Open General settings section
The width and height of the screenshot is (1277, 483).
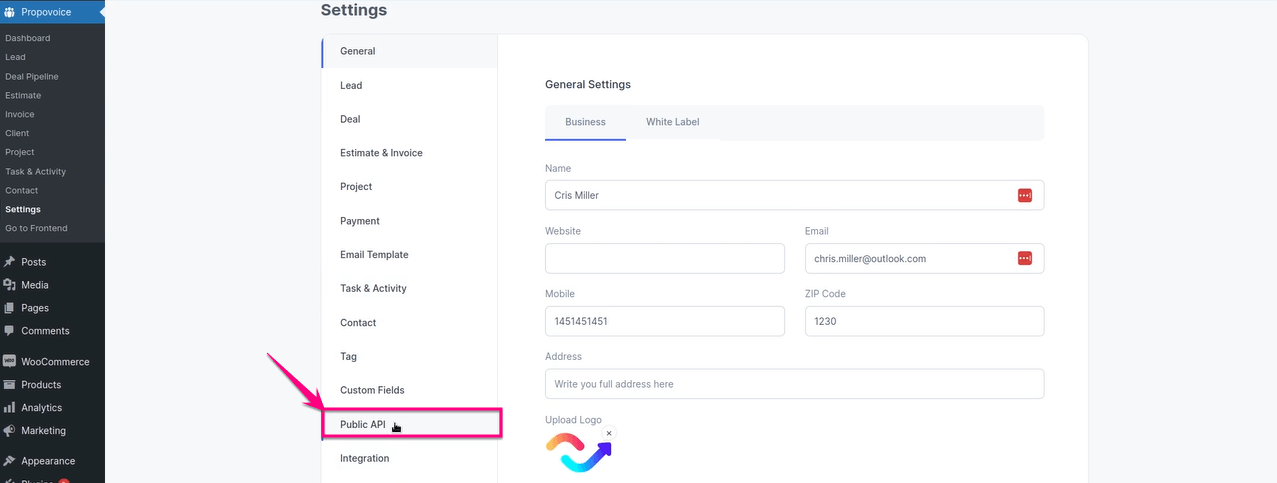[x=409, y=51]
